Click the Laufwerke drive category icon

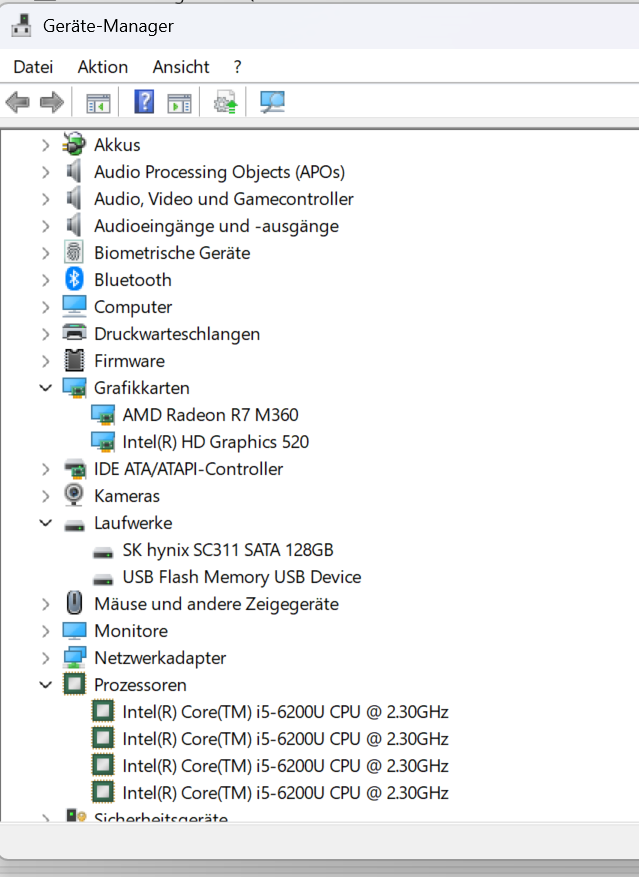pos(74,525)
